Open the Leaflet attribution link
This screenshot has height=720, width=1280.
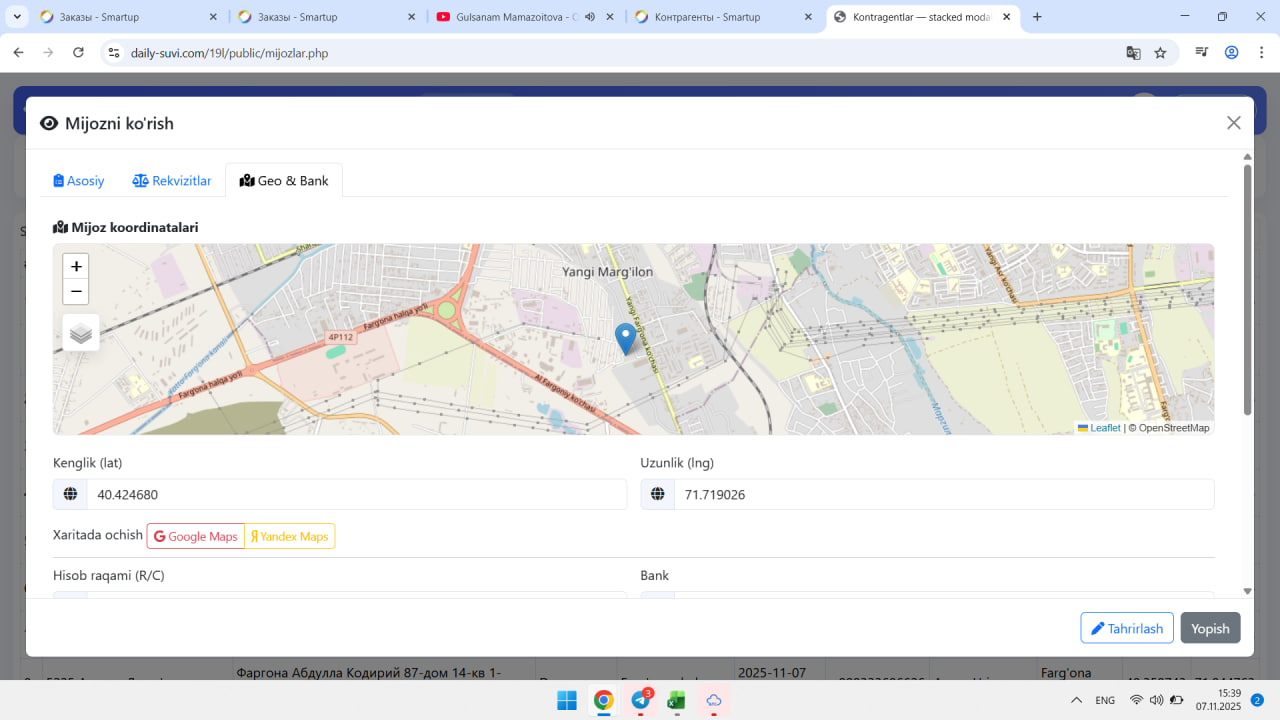point(1104,428)
